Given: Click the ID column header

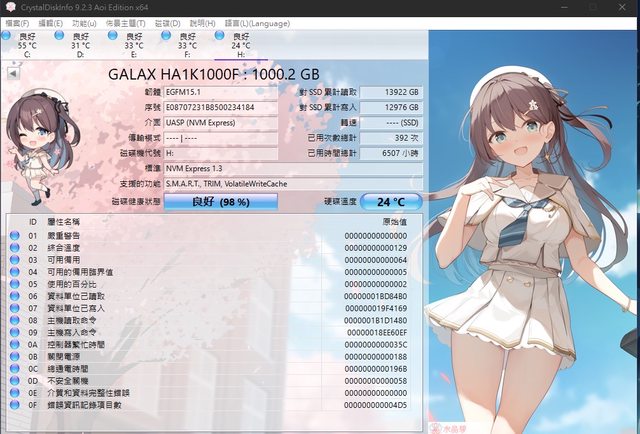Looking at the screenshot, I should pos(33,222).
